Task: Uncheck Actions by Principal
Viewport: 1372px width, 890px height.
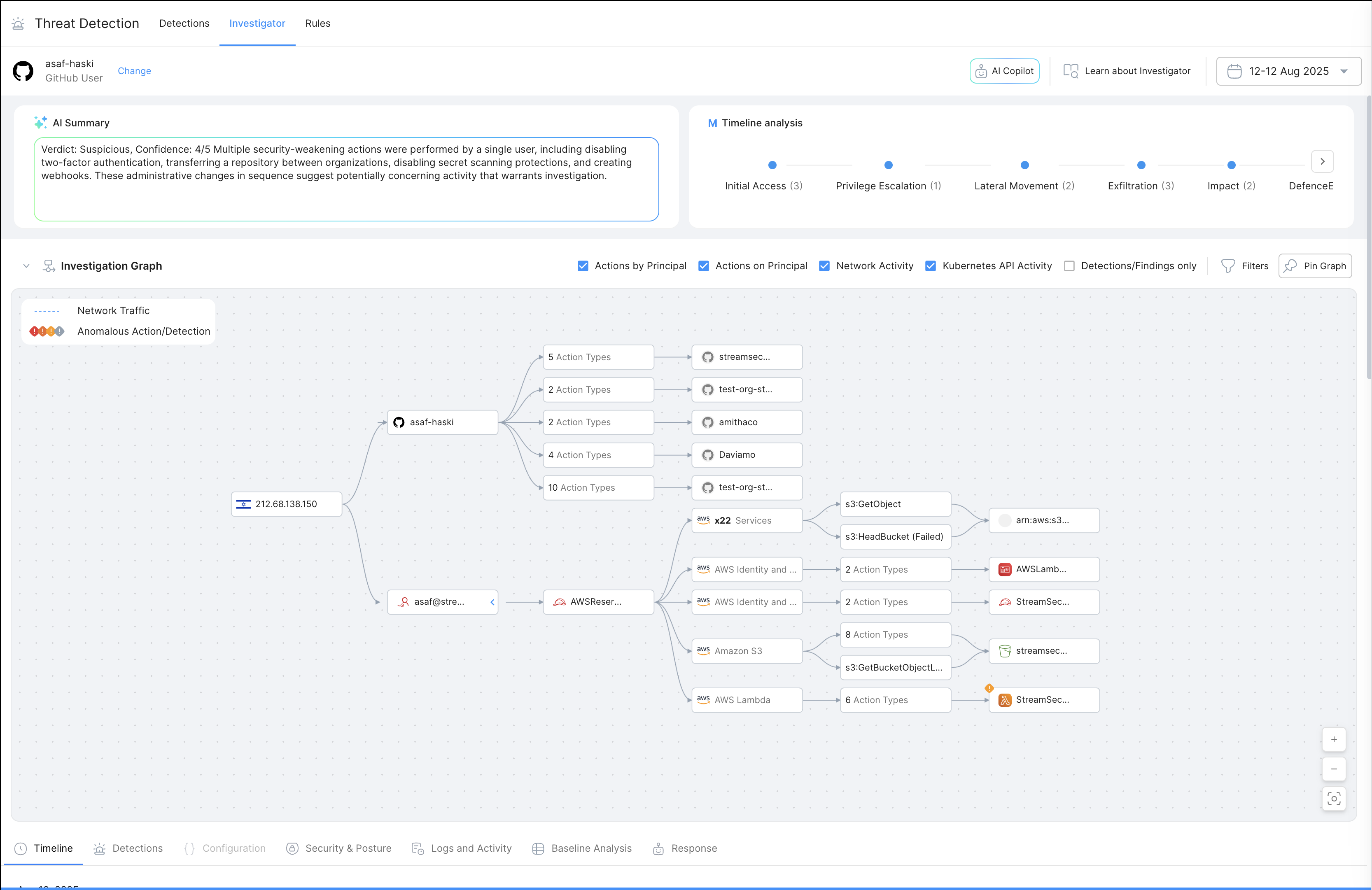Action: click(583, 266)
